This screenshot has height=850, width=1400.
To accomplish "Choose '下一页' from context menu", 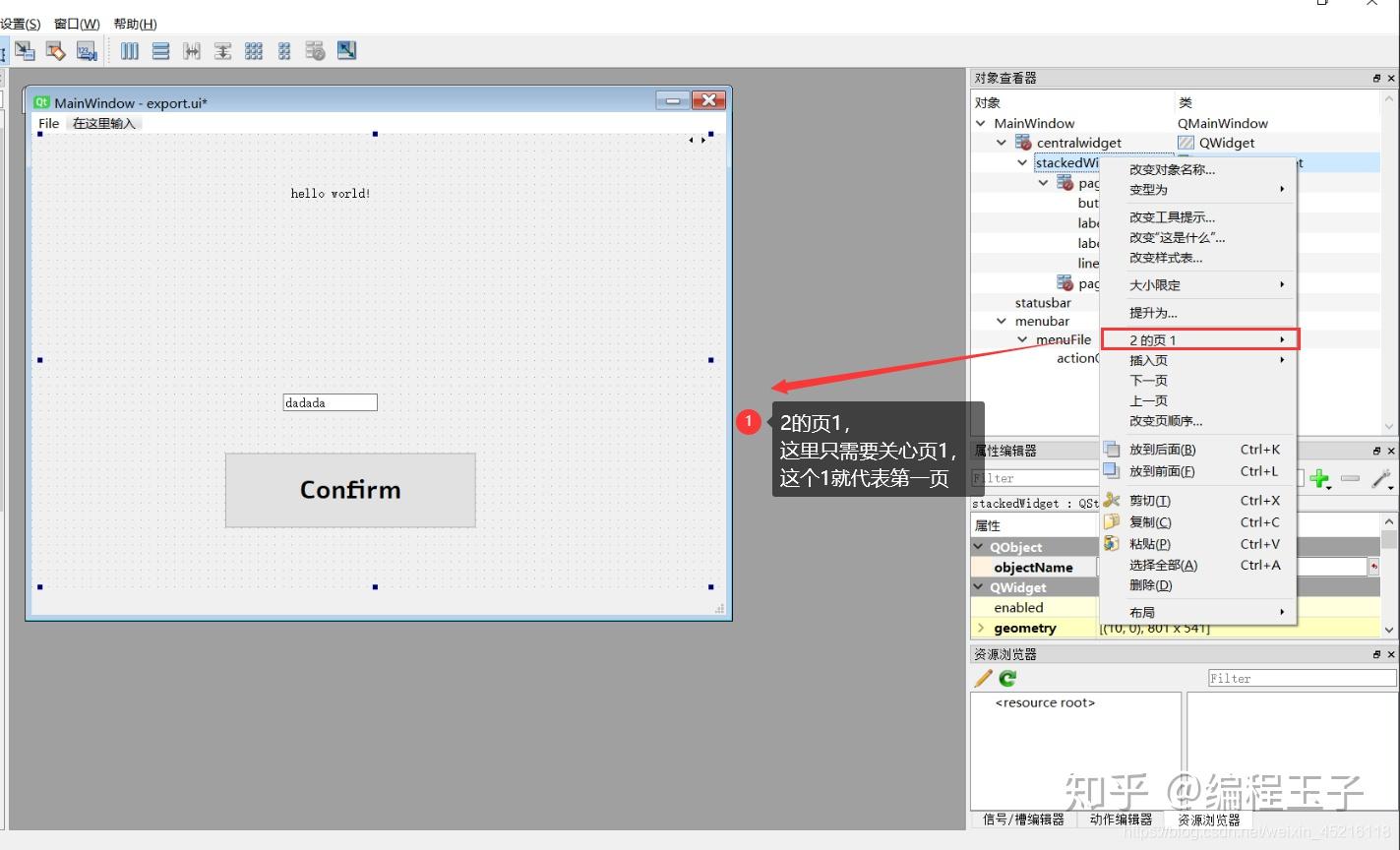I will pos(1148,381).
